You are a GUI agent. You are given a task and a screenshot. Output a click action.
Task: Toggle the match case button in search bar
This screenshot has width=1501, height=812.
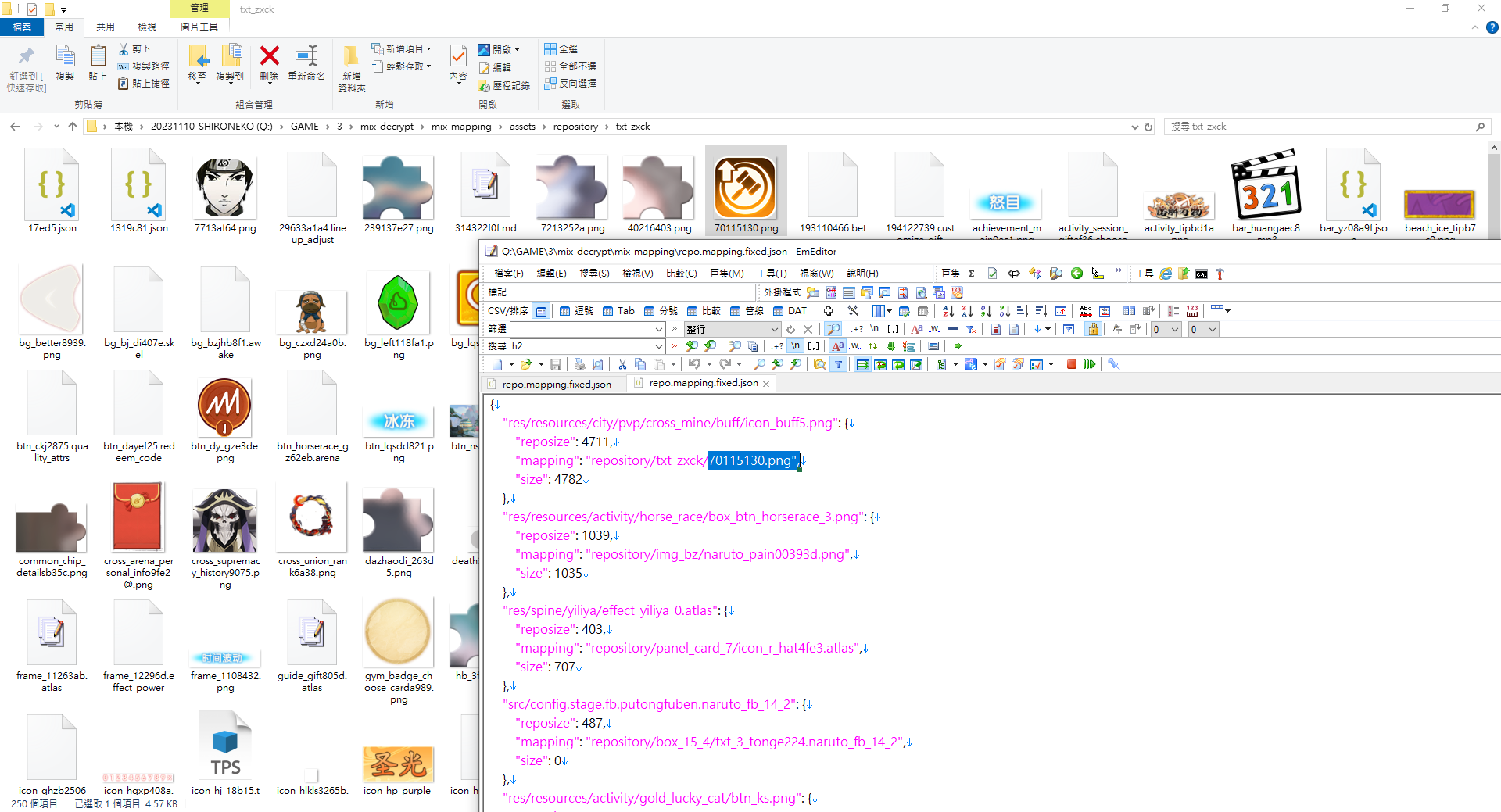[837, 346]
